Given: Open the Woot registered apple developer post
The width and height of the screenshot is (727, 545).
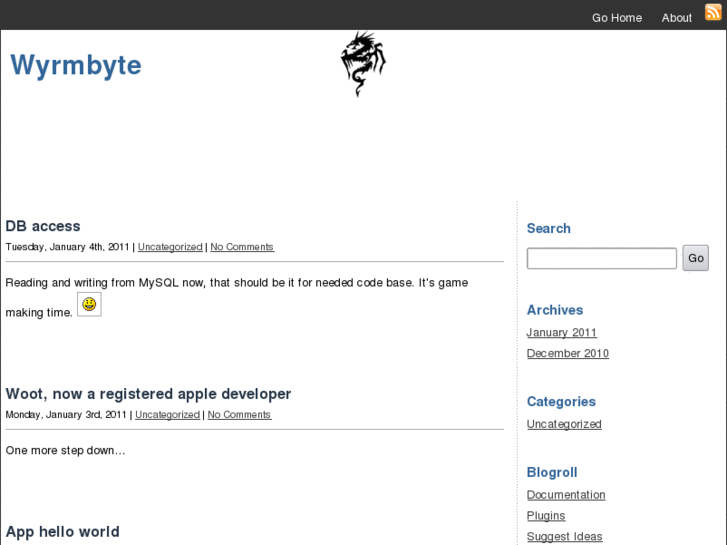Looking at the screenshot, I should [x=148, y=394].
